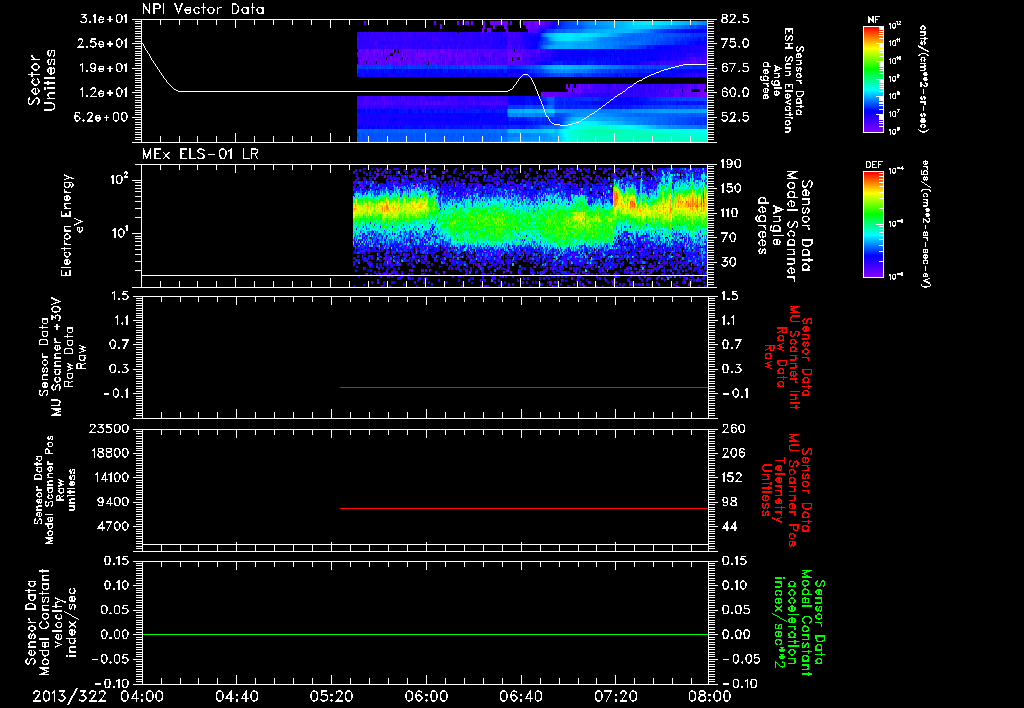Click the green zero-velocity line

[x=424, y=634]
